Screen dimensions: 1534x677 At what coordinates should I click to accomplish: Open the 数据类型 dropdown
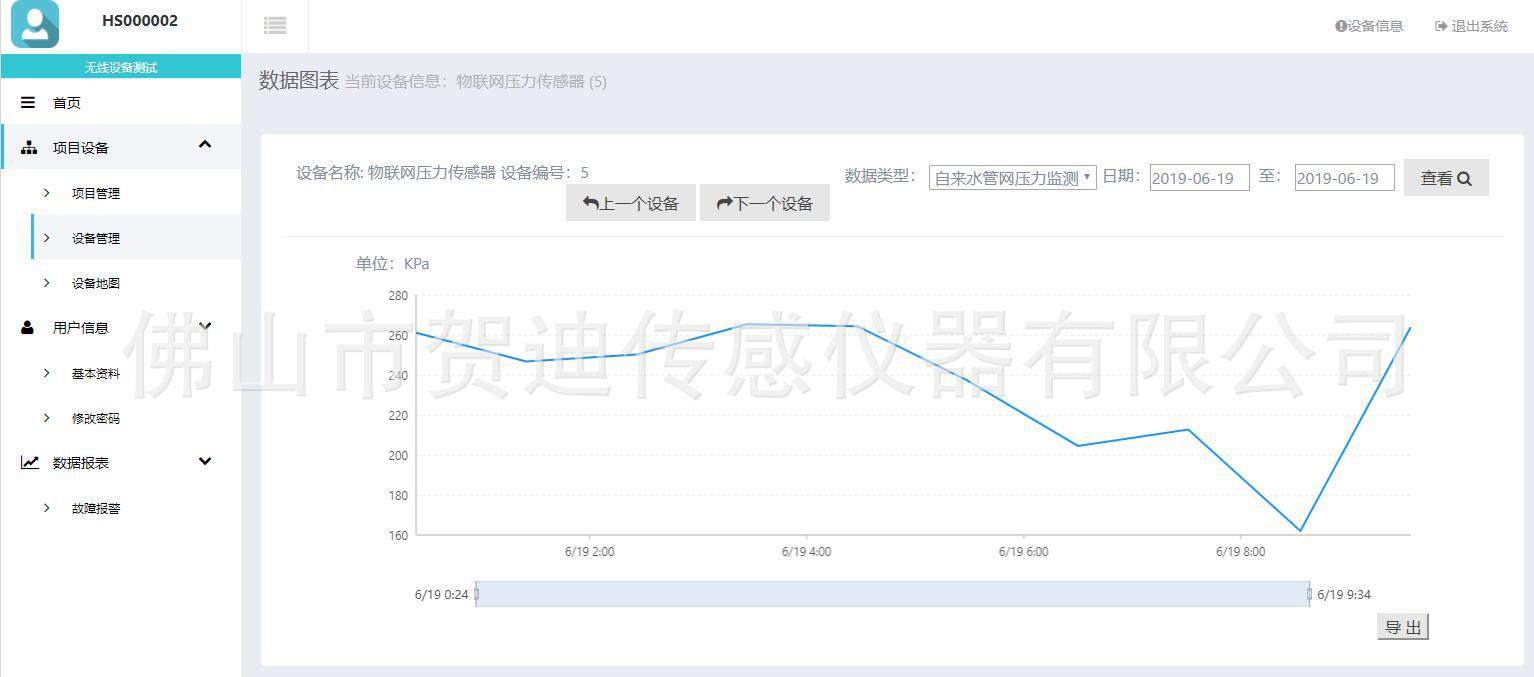coord(1010,177)
